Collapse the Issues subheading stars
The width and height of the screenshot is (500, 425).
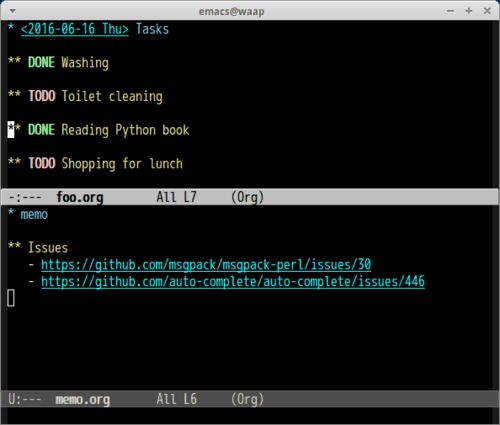[14, 246]
